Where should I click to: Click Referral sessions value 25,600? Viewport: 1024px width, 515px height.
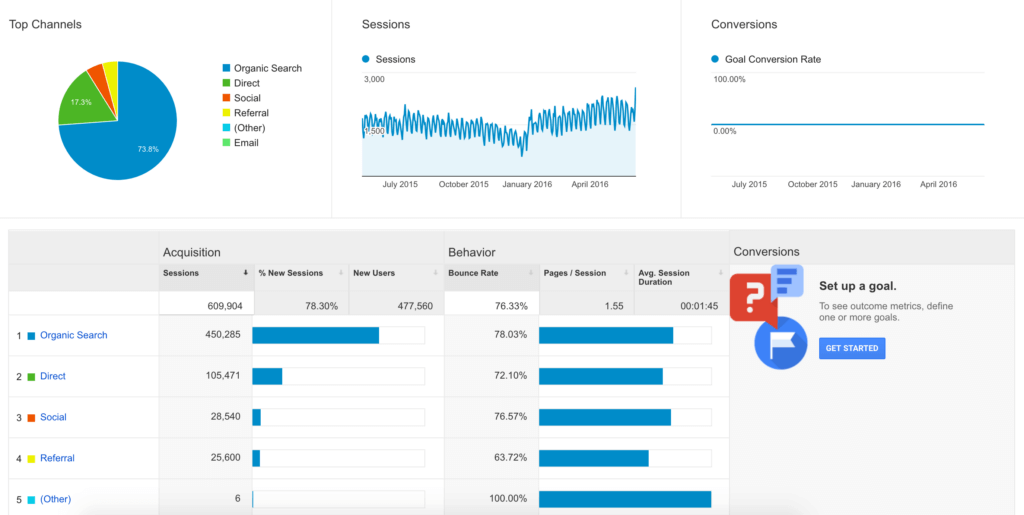coord(225,458)
